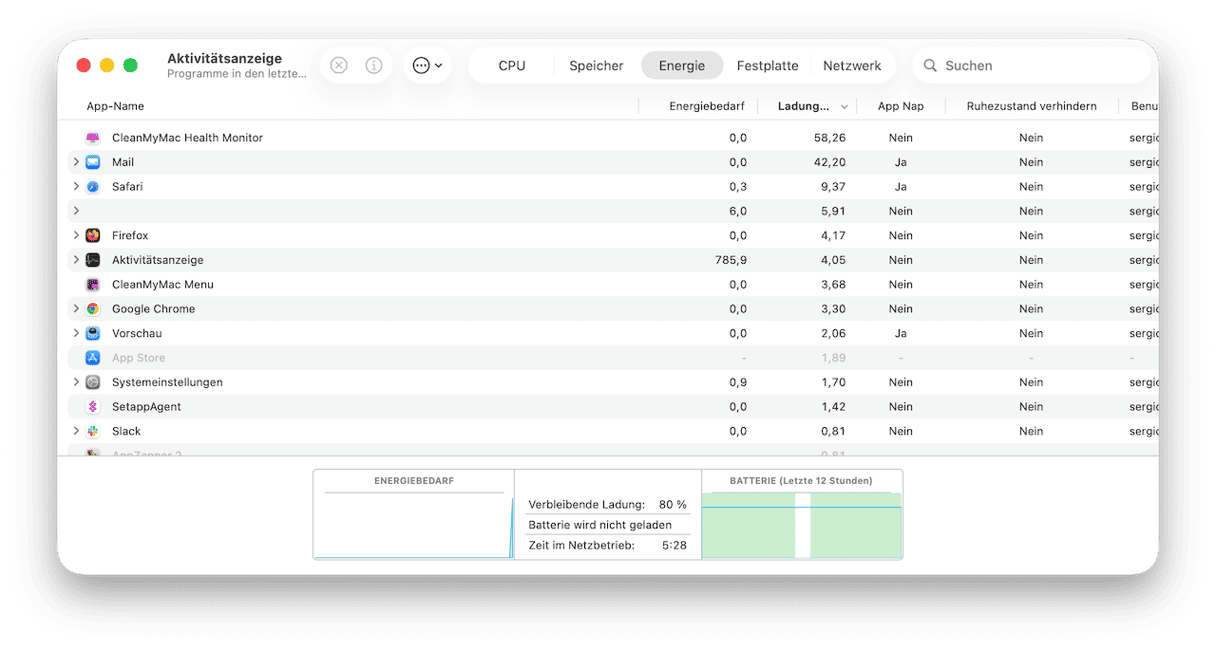Click into the Suchen search field
1216x650 pixels.
1032,66
